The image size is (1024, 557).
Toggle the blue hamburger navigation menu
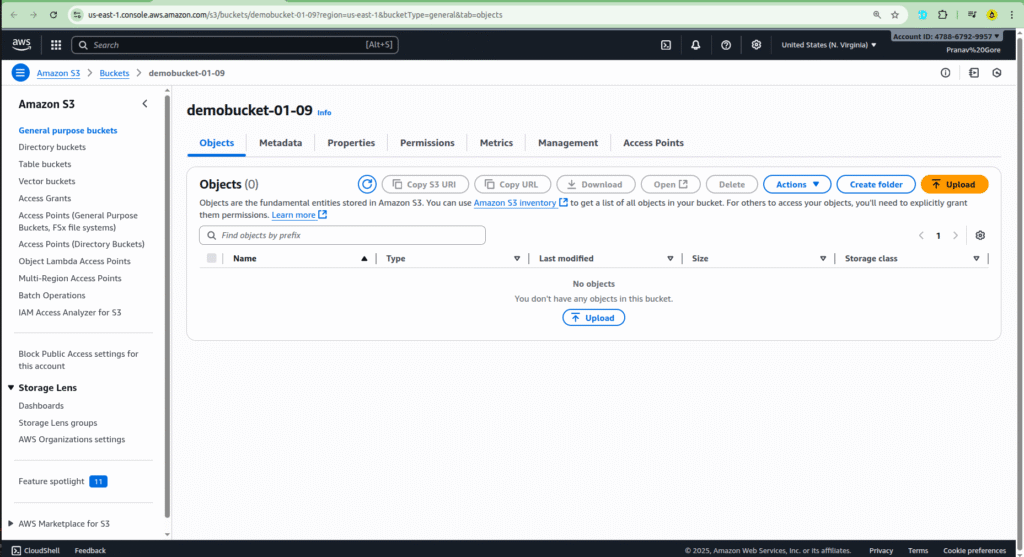(20, 72)
